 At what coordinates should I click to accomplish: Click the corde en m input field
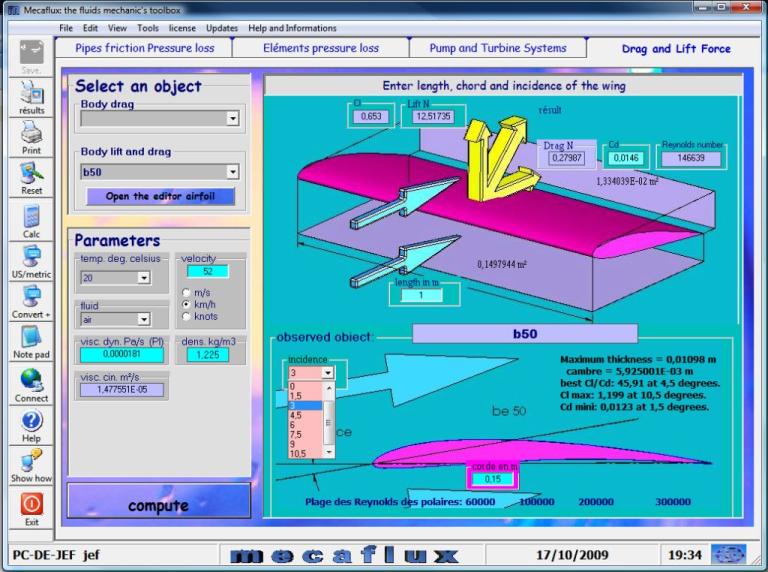click(x=493, y=479)
